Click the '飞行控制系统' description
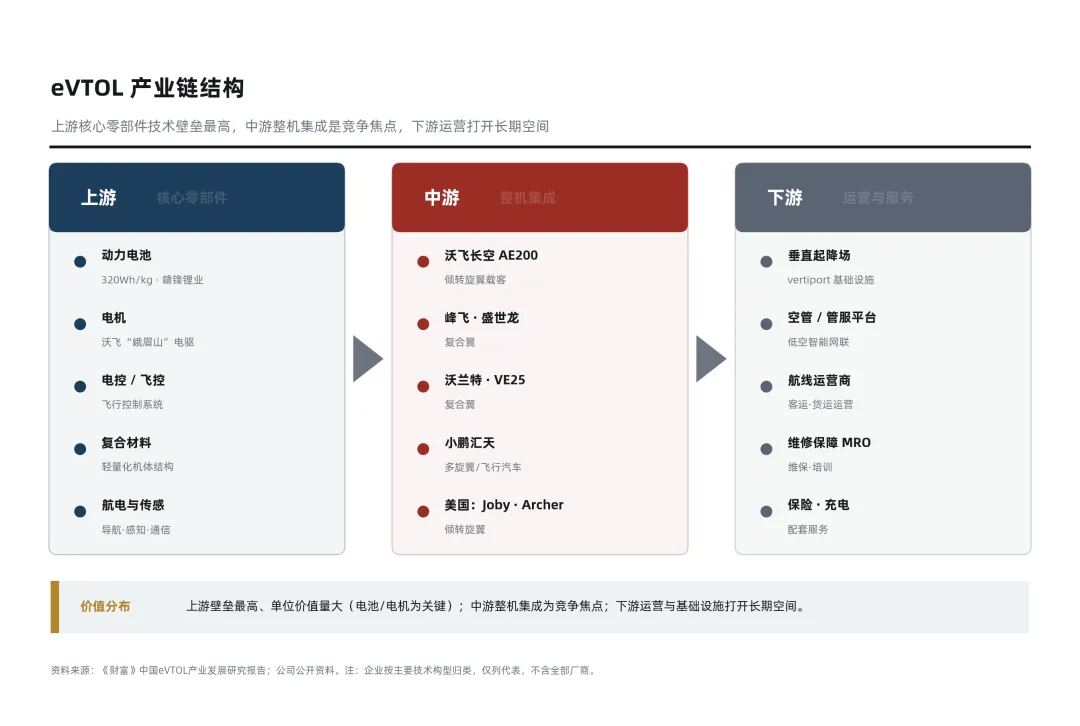The height and width of the screenshot is (726, 1080). pyautogui.click(x=132, y=404)
